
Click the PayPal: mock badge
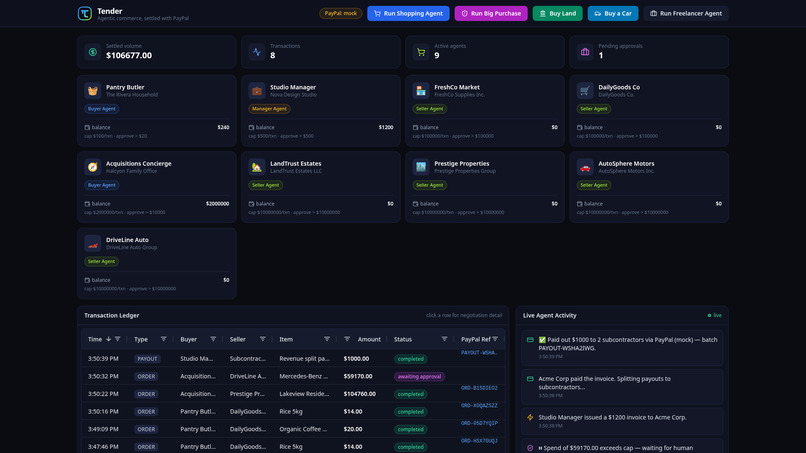[341, 13]
